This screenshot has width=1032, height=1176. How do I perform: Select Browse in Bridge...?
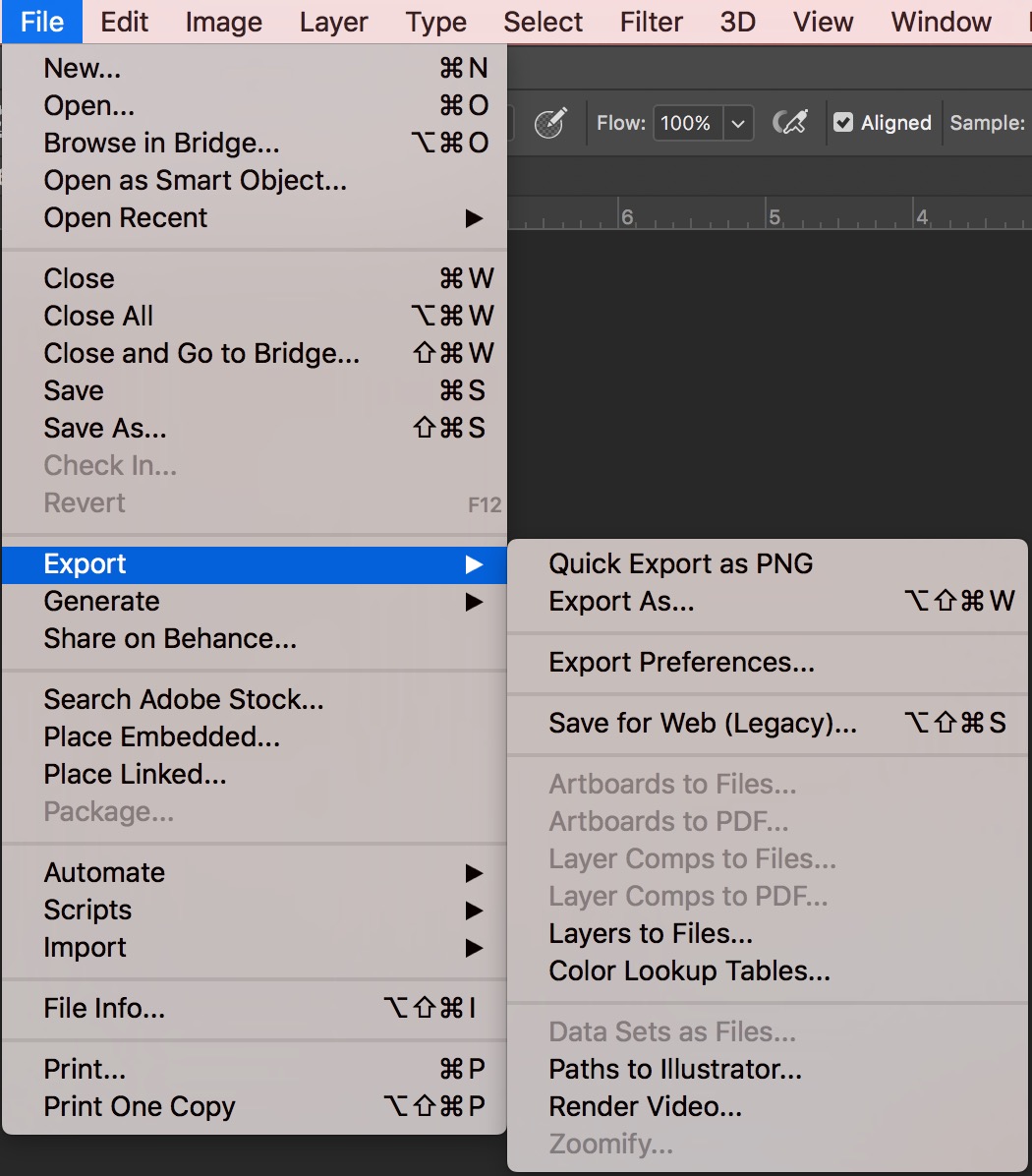click(255, 144)
